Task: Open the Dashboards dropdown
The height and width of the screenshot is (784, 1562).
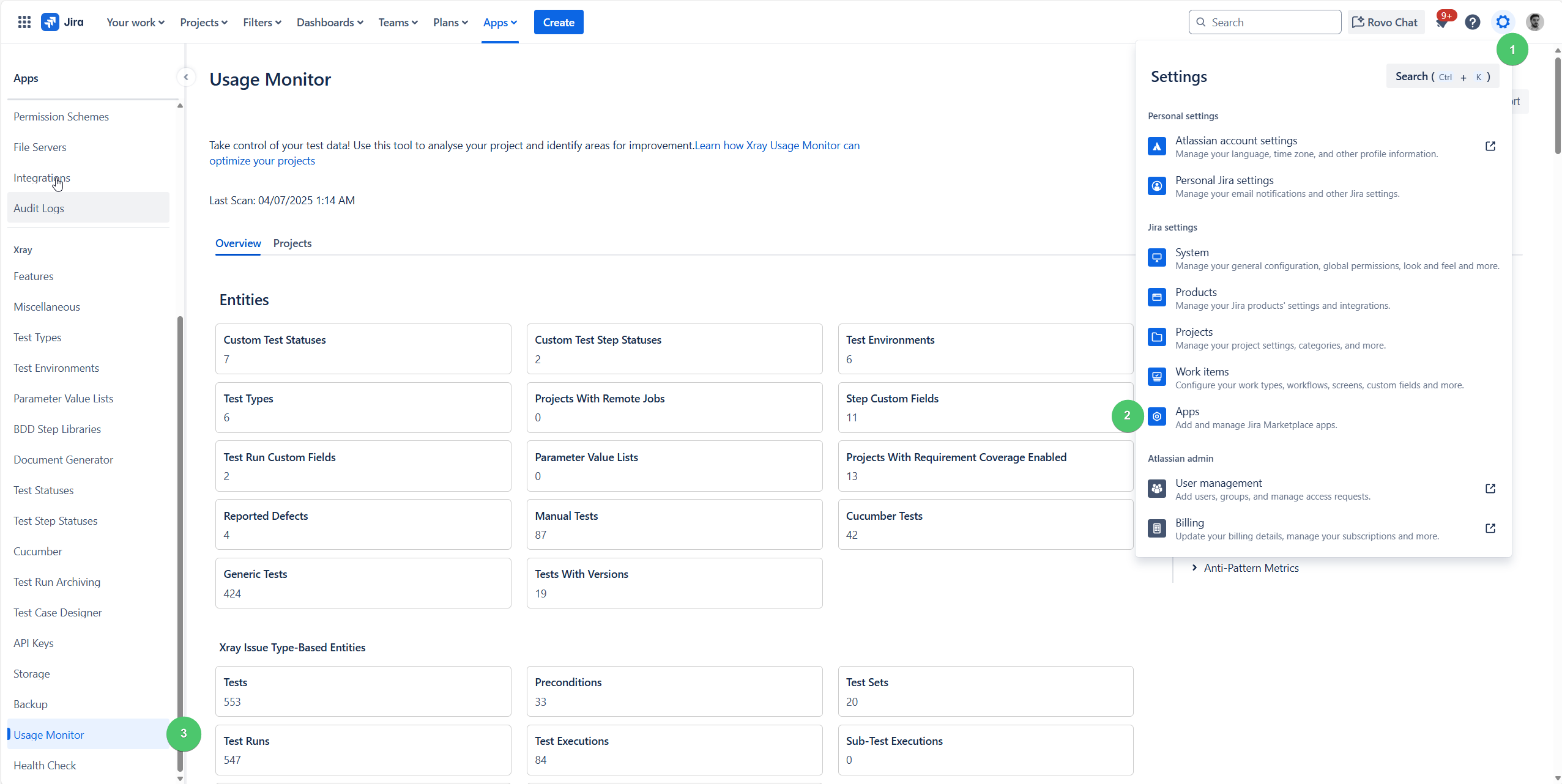Action: pyautogui.click(x=330, y=23)
